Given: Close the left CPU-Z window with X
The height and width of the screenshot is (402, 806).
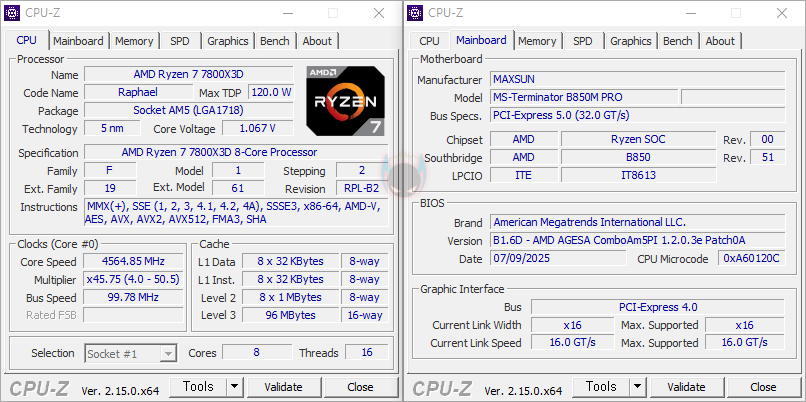Looking at the screenshot, I should (x=379, y=13).
